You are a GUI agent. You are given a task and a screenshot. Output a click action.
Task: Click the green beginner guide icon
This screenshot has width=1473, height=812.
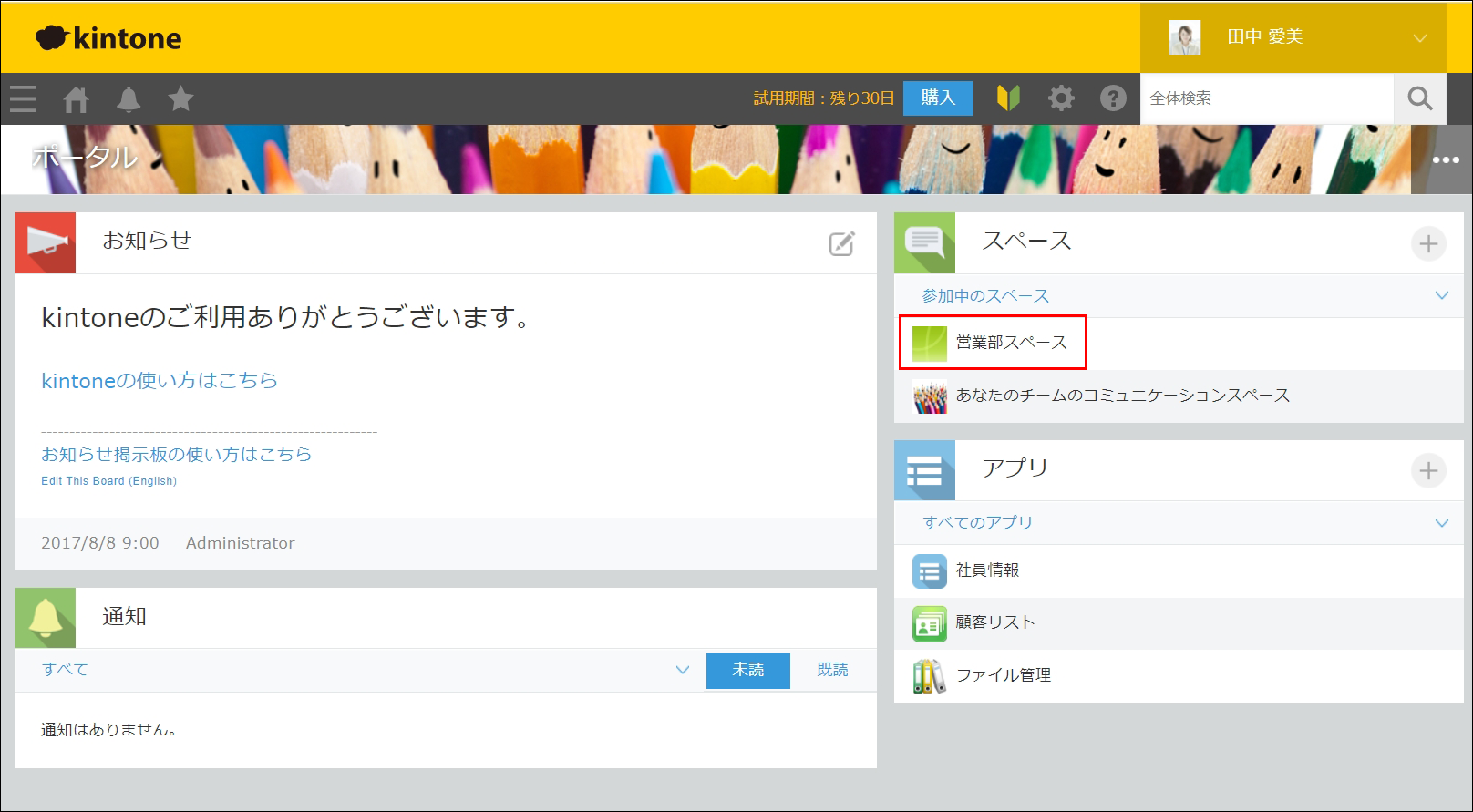(x=1008, y=98)
